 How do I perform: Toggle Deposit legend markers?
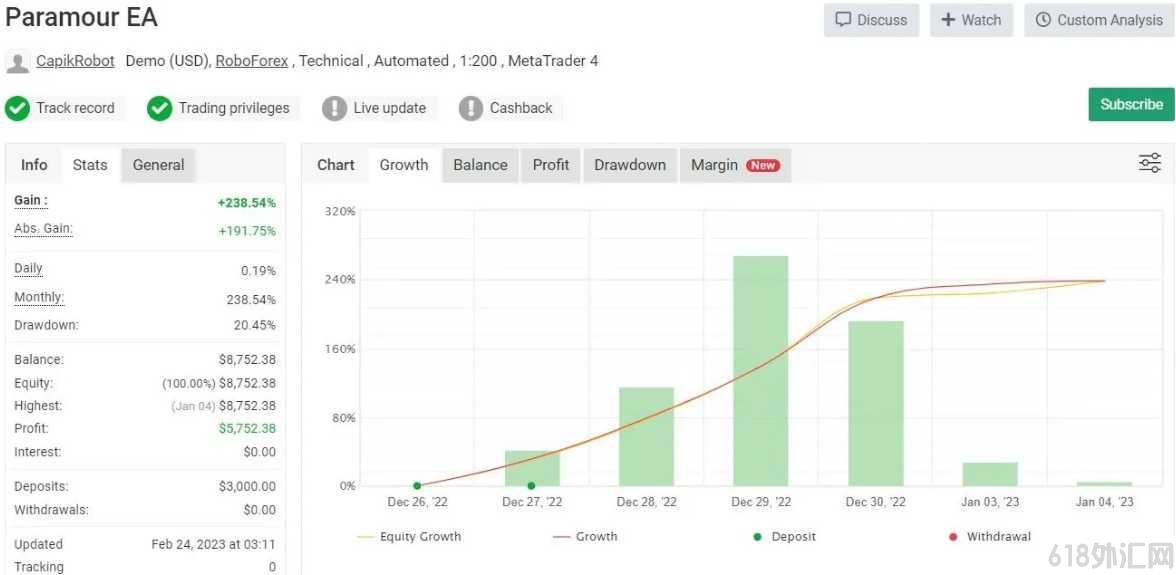[784, 537]
